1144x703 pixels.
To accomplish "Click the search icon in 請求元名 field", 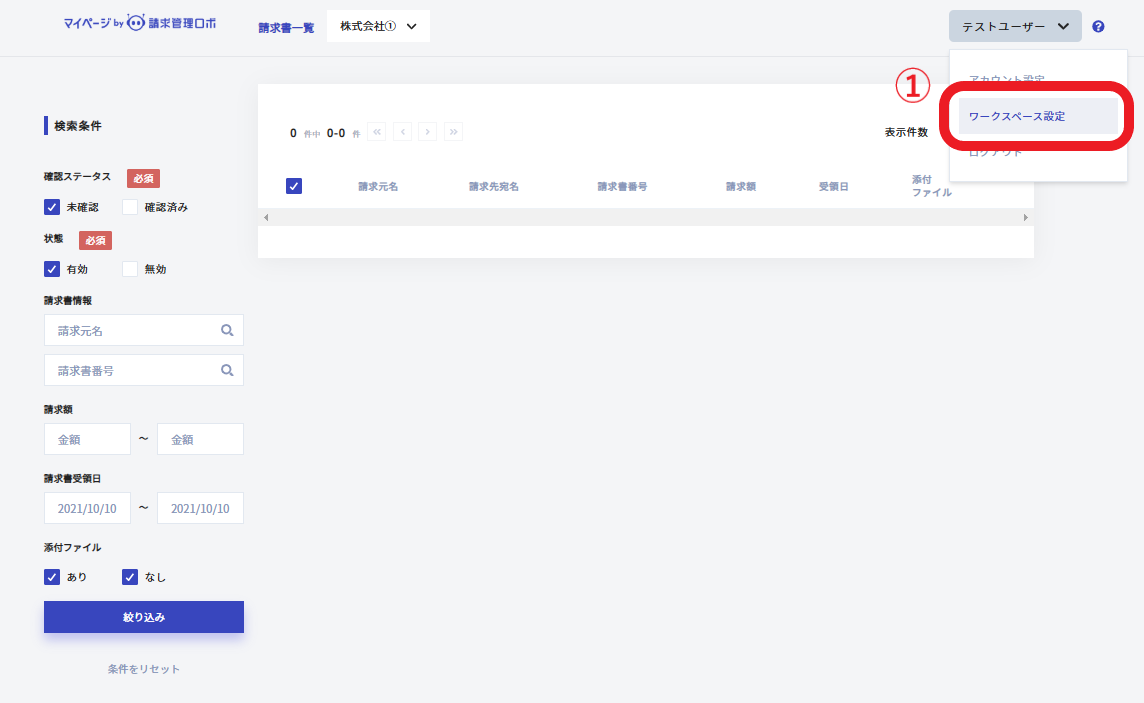I will tap(228, 330).
